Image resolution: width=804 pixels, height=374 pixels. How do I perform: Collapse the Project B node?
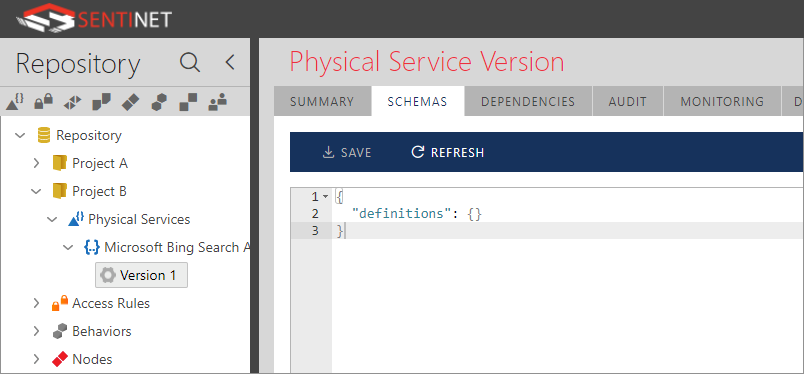point(36,191)
